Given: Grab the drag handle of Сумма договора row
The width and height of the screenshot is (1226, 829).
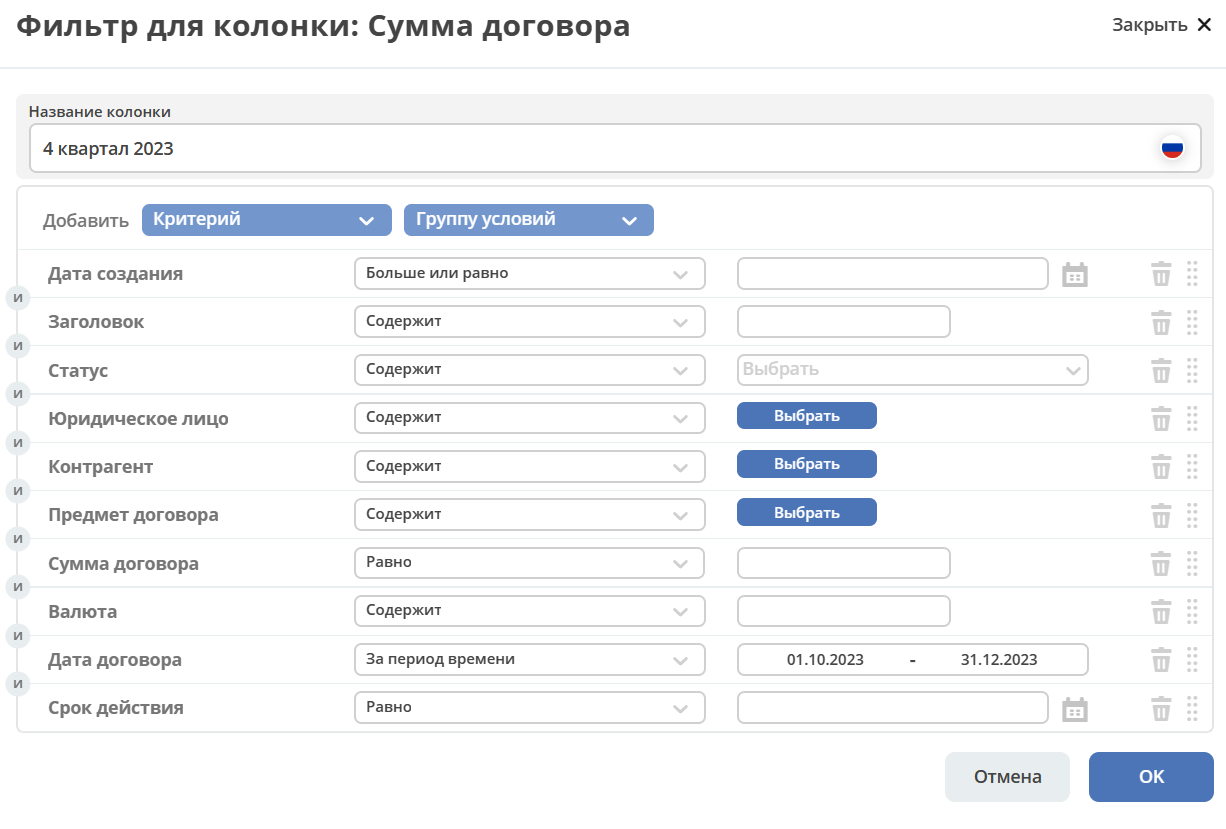Looking at the screenshot, I should click(x=1192, y=563).
